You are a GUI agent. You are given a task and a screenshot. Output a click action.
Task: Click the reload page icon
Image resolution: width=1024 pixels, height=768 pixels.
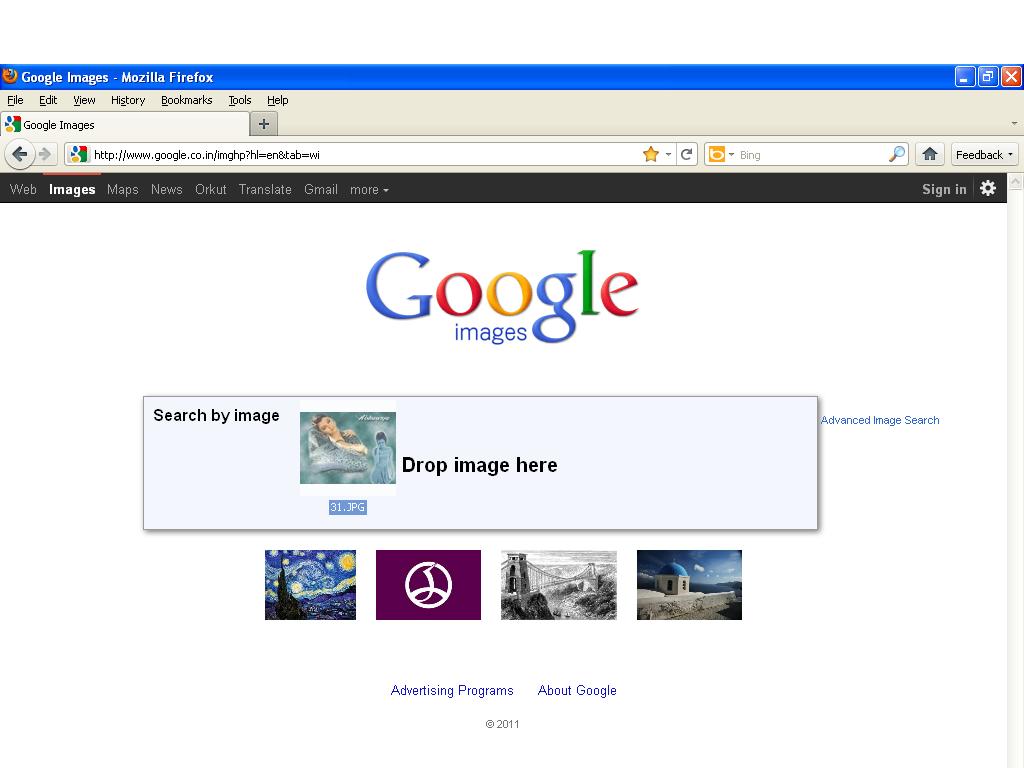click(686, 154)
